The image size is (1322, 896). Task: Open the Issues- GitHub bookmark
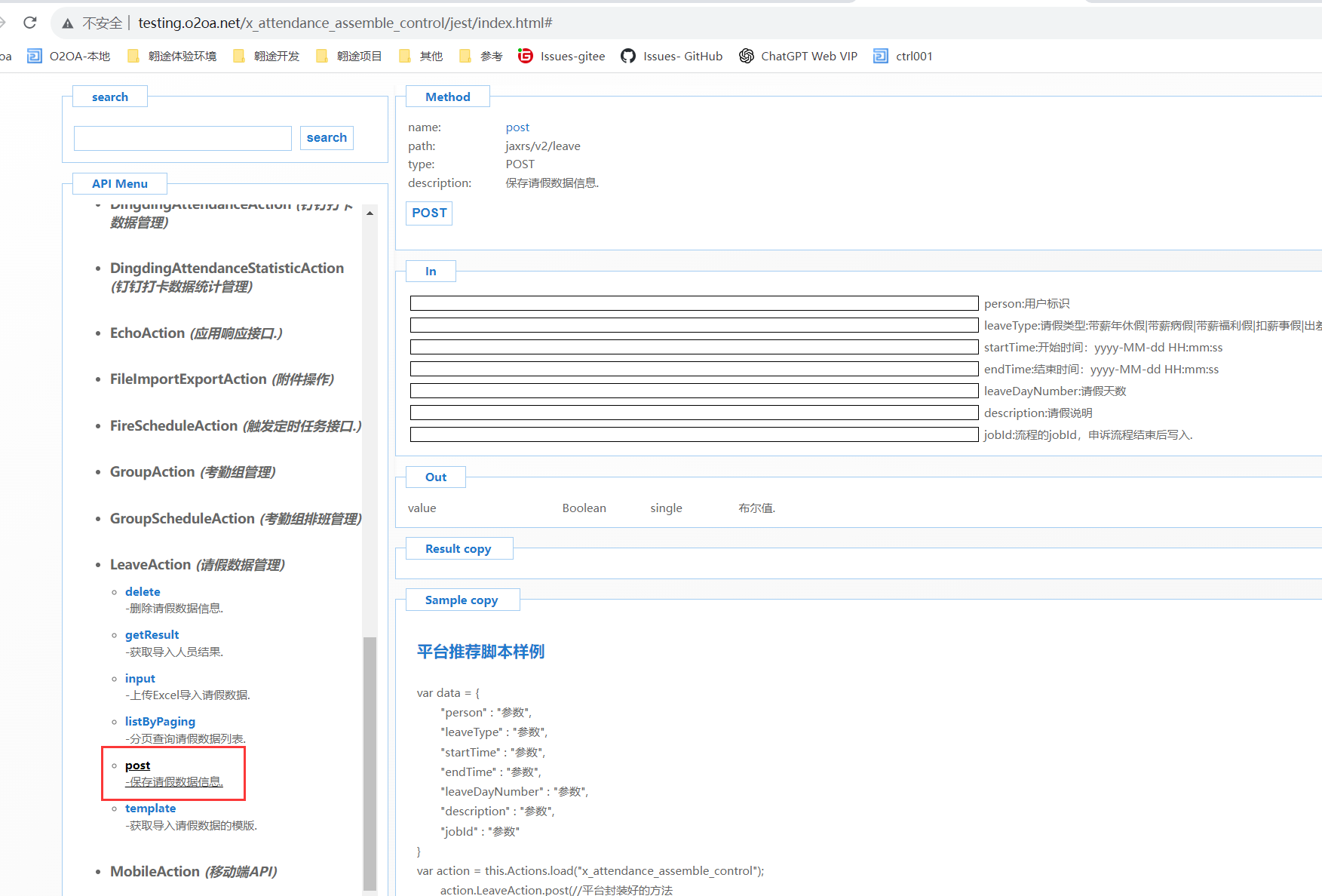[671, 56]
